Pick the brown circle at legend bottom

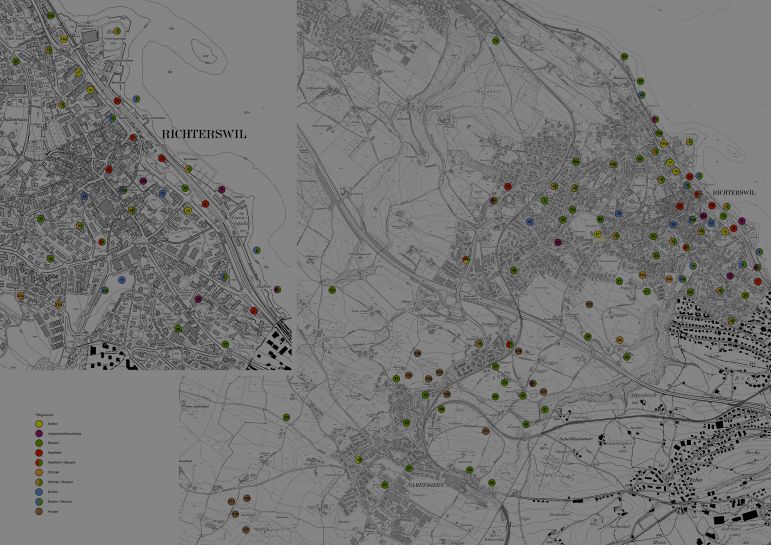point(37,511)
